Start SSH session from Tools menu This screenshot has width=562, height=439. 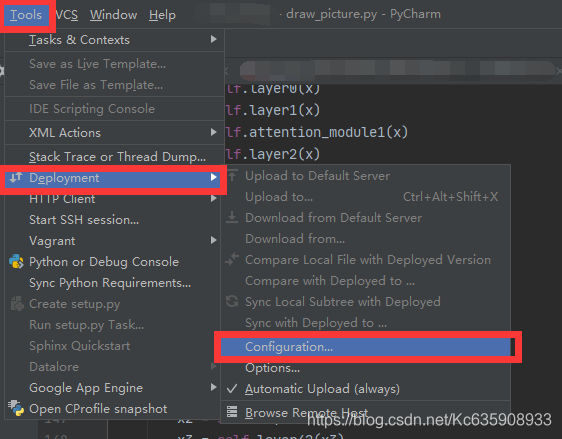[x=113, y=220]
